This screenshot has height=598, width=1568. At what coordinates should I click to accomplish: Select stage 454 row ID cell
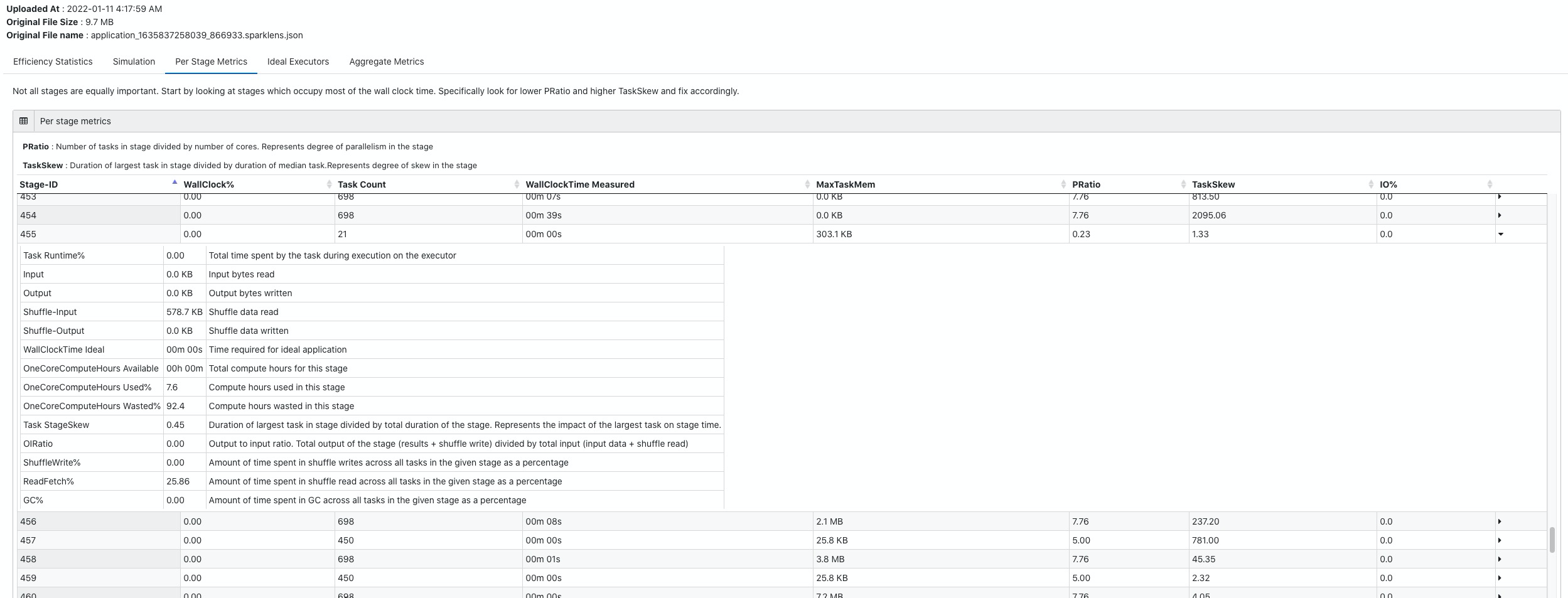point(99,215)
